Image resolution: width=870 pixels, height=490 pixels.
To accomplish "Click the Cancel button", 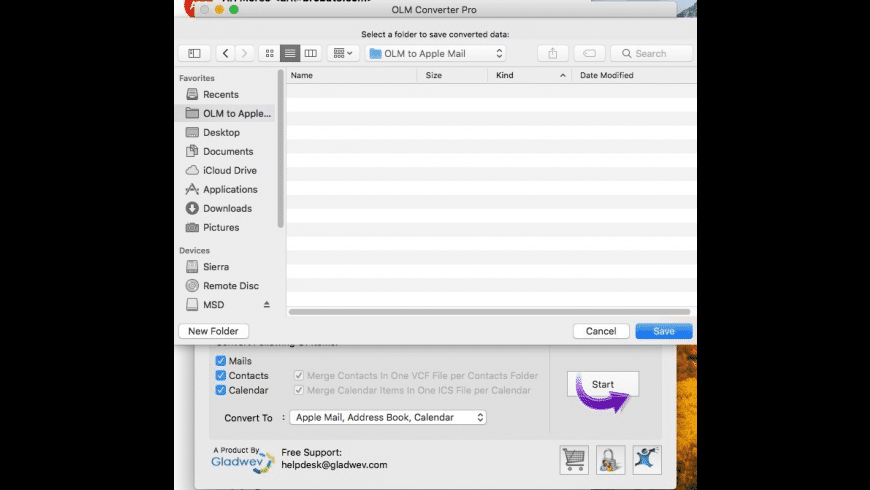I will [x=601, y=331].
